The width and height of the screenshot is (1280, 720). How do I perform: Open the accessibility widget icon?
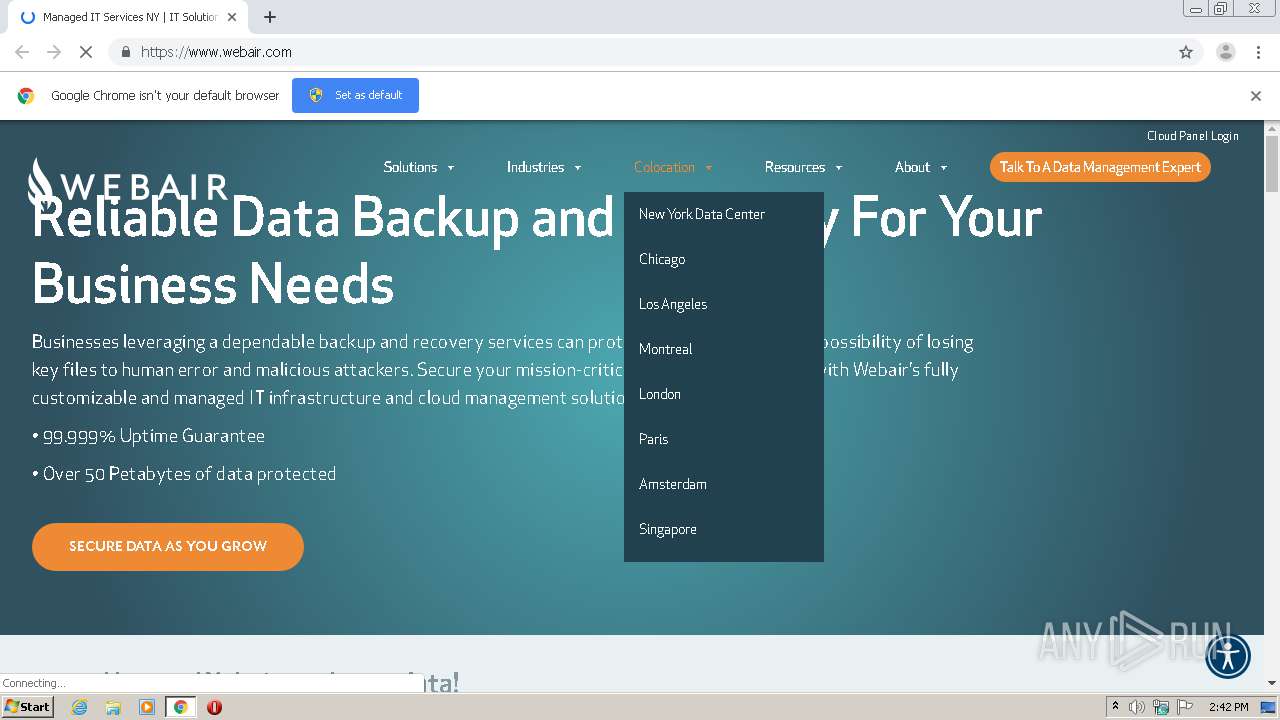tap(1228, 657)
